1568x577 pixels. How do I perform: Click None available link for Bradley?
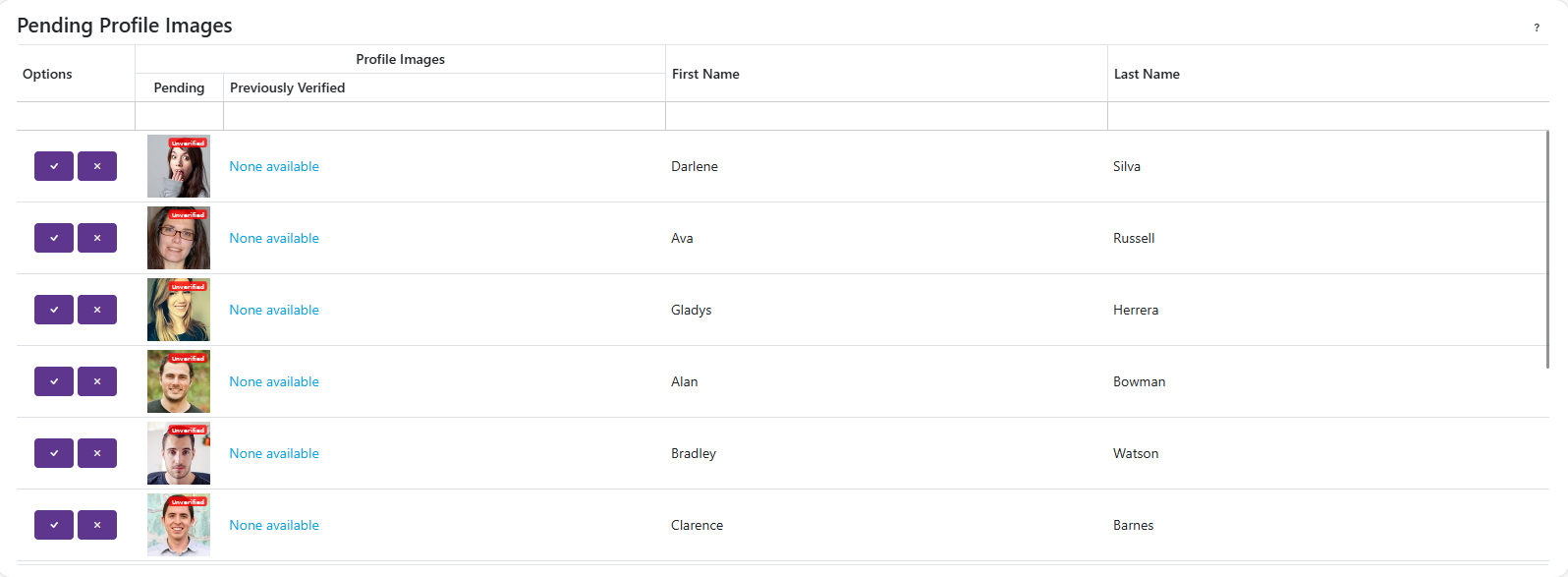point(274,453)
